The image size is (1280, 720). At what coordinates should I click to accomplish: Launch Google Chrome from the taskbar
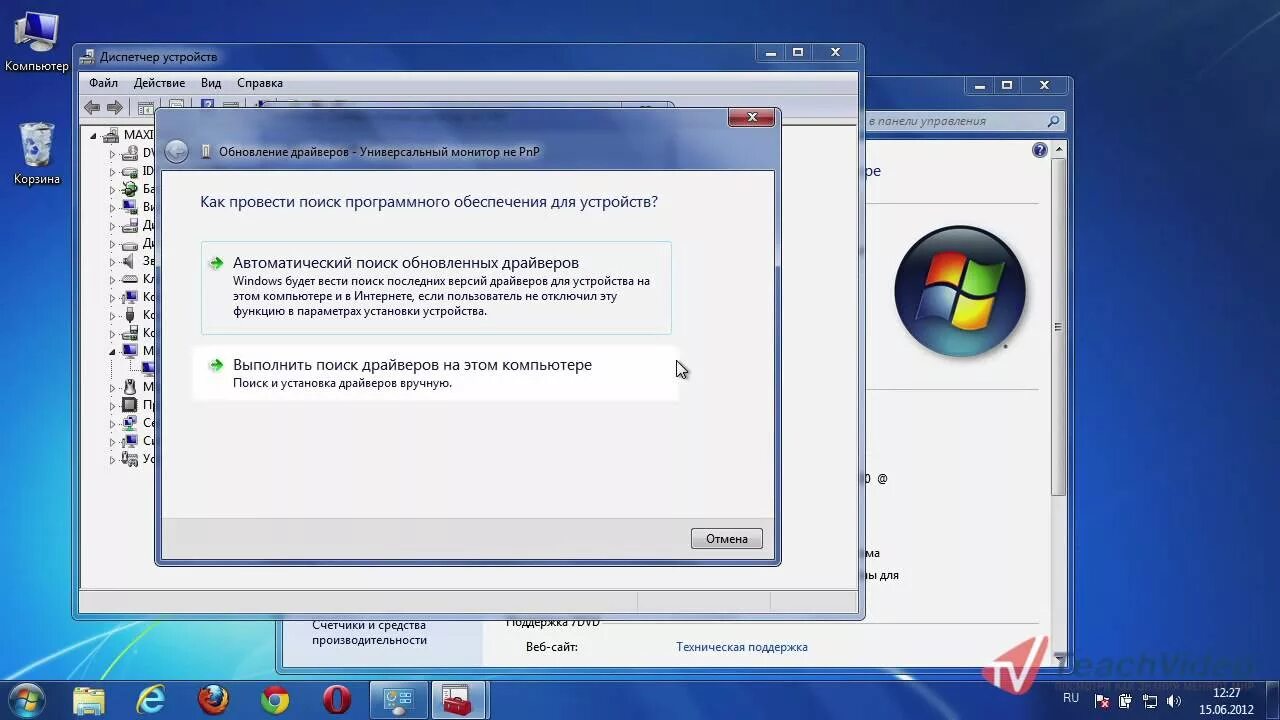click(275, 699)
